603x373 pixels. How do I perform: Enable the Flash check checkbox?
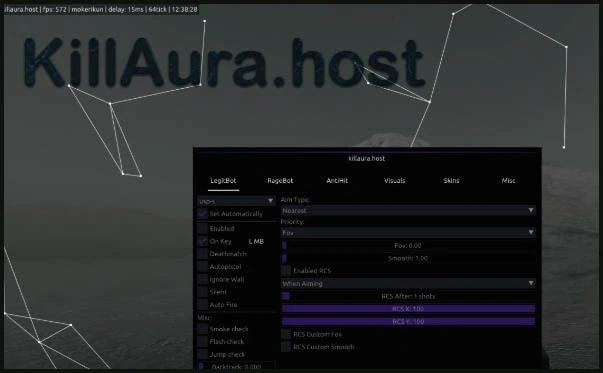[202, 341]
